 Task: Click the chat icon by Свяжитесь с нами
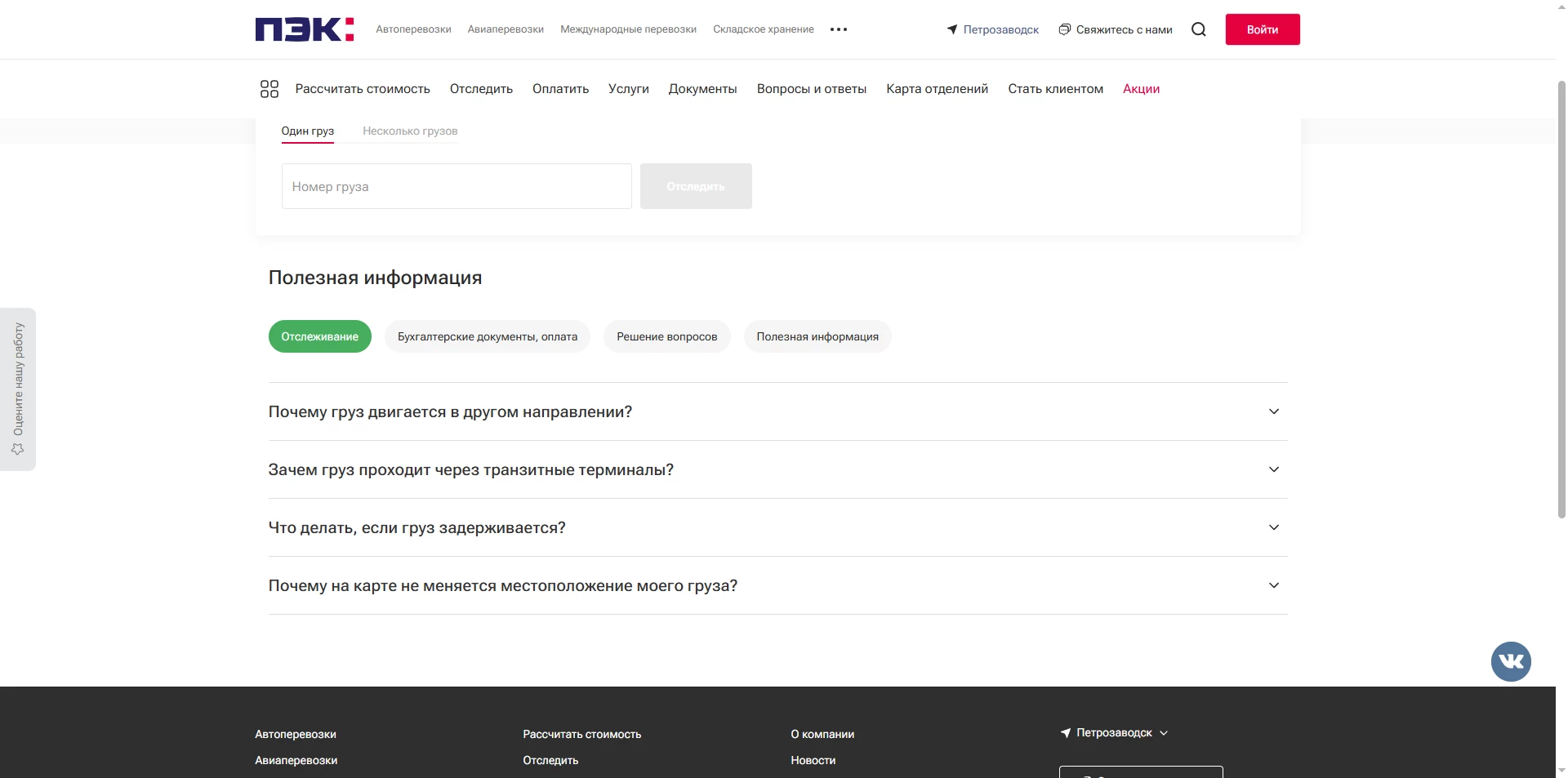pyautogui.click(x=1064, y=29)
